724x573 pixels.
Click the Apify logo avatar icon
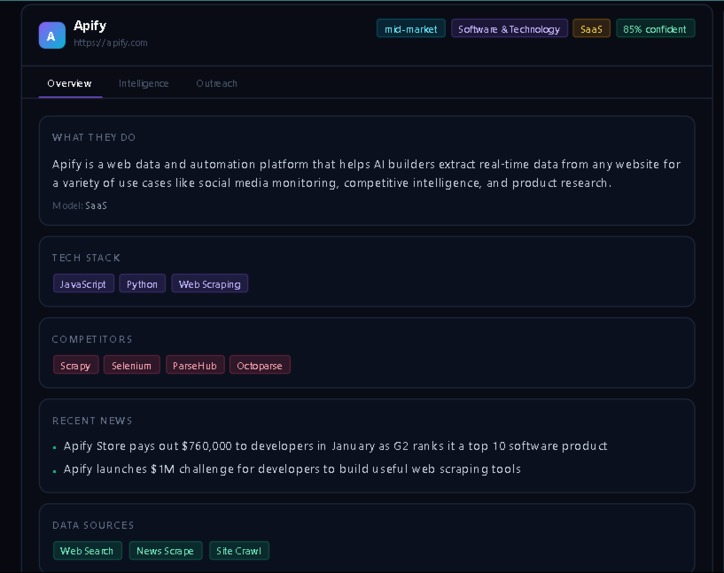tap(52, 36)
